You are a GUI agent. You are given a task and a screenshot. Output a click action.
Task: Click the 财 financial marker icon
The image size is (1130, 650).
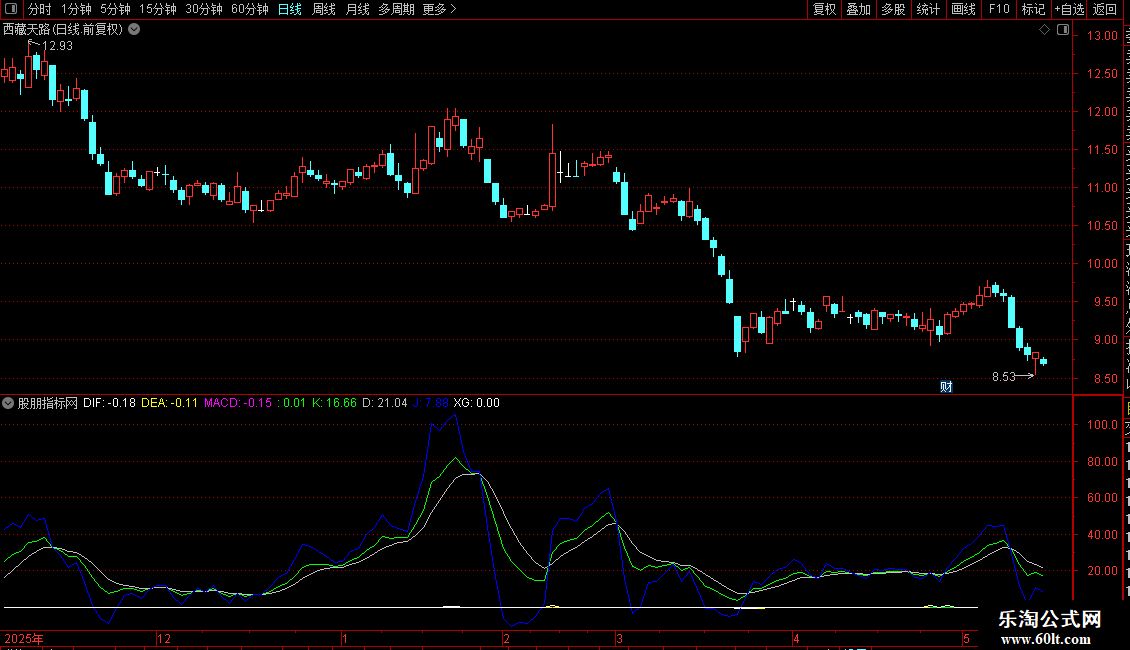pyautogui.click(x=946, y=387)
